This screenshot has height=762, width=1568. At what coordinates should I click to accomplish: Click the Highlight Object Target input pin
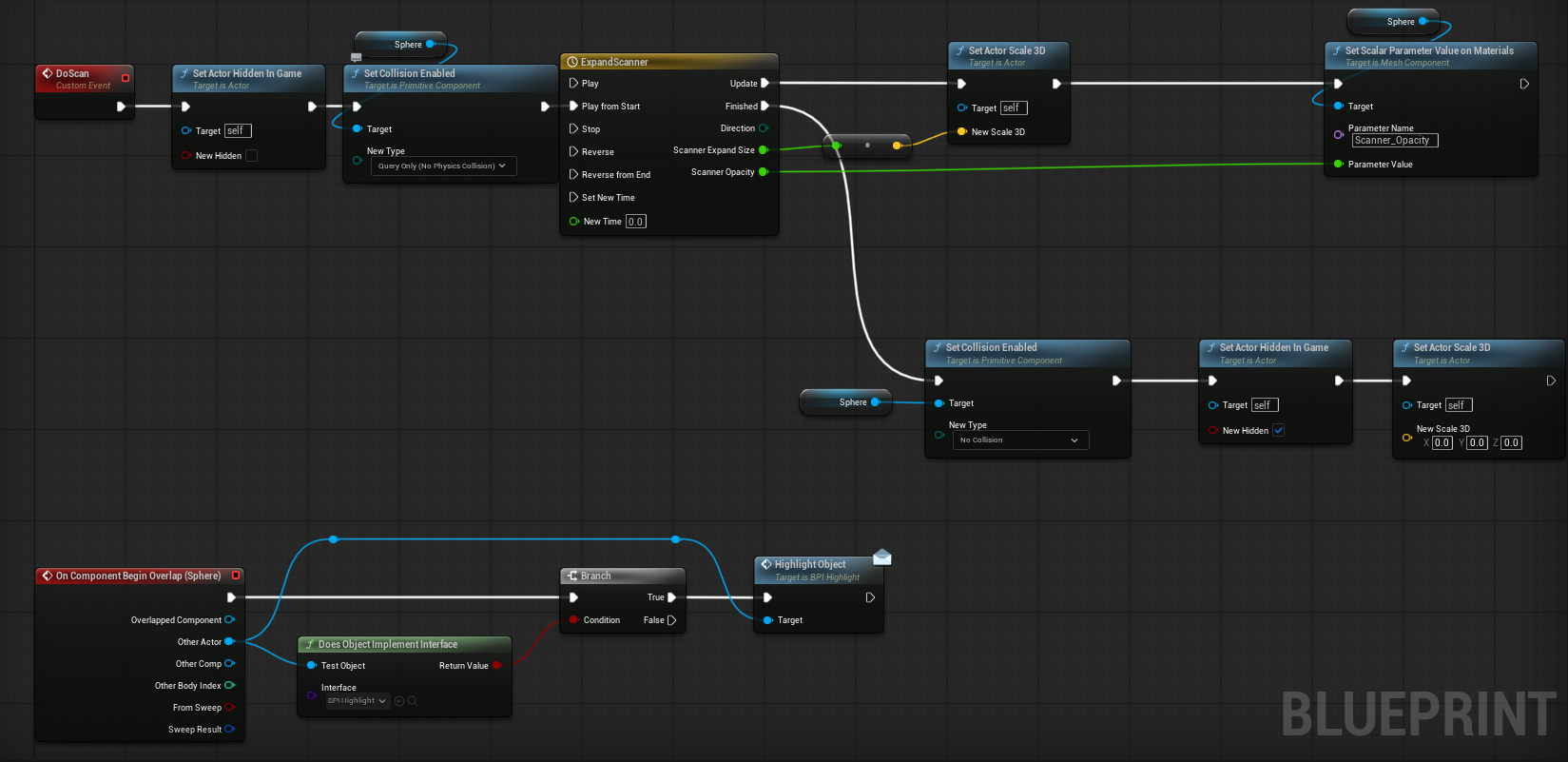[768, 620]
